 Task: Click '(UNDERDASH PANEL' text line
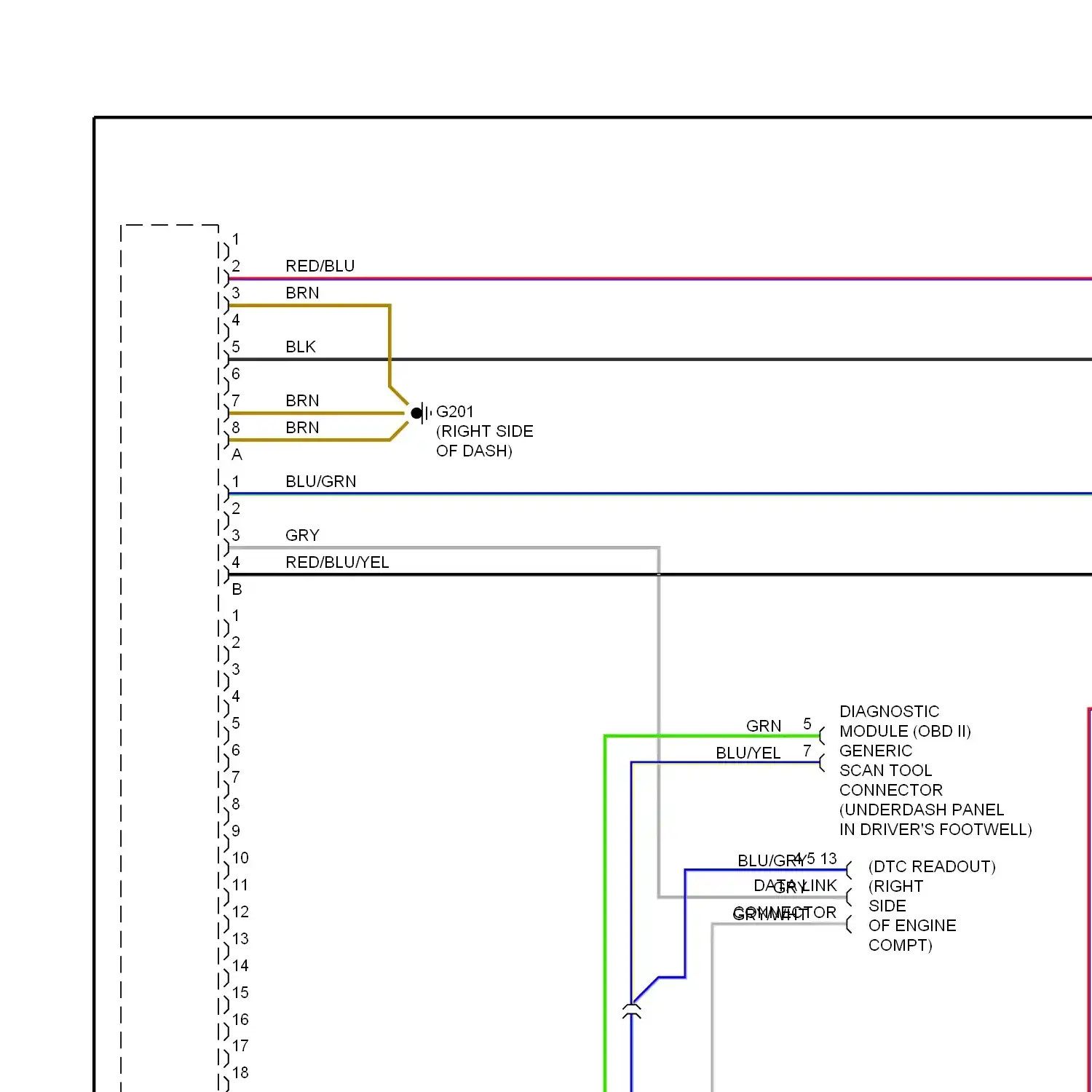coord(922,810)
